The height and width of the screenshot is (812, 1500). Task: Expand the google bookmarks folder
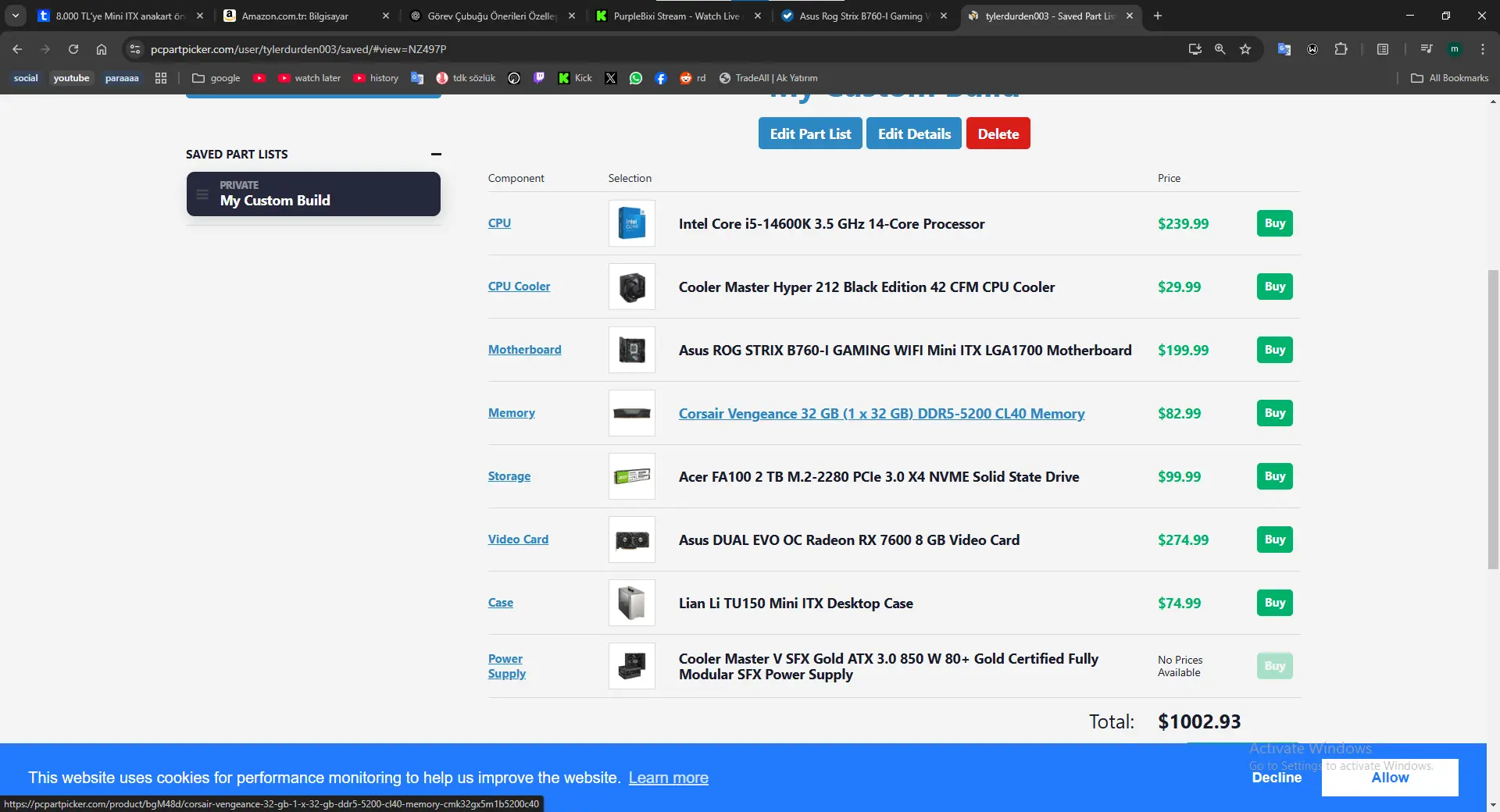pos(216,78)
